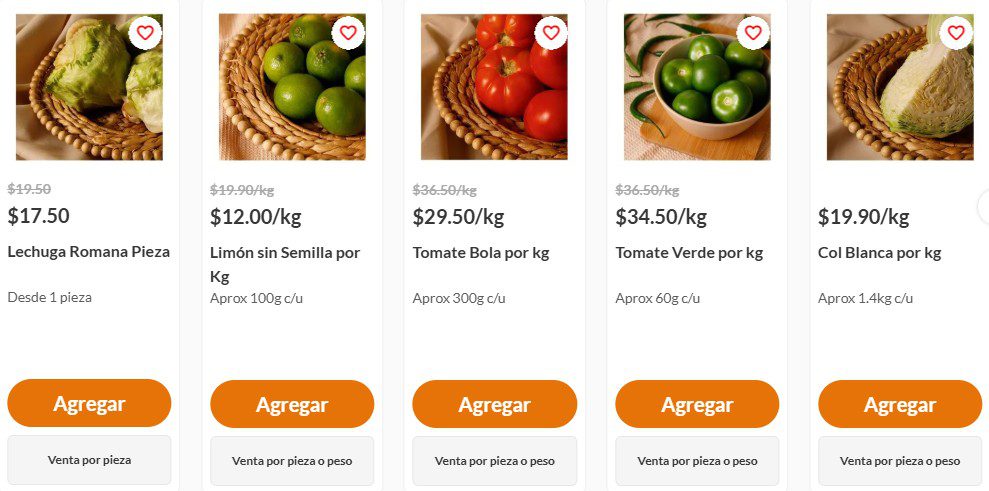Viewport: 989px width, 491px height.
Task: Add Col Blanca with Agregar button
Action: tap(900, 404)
